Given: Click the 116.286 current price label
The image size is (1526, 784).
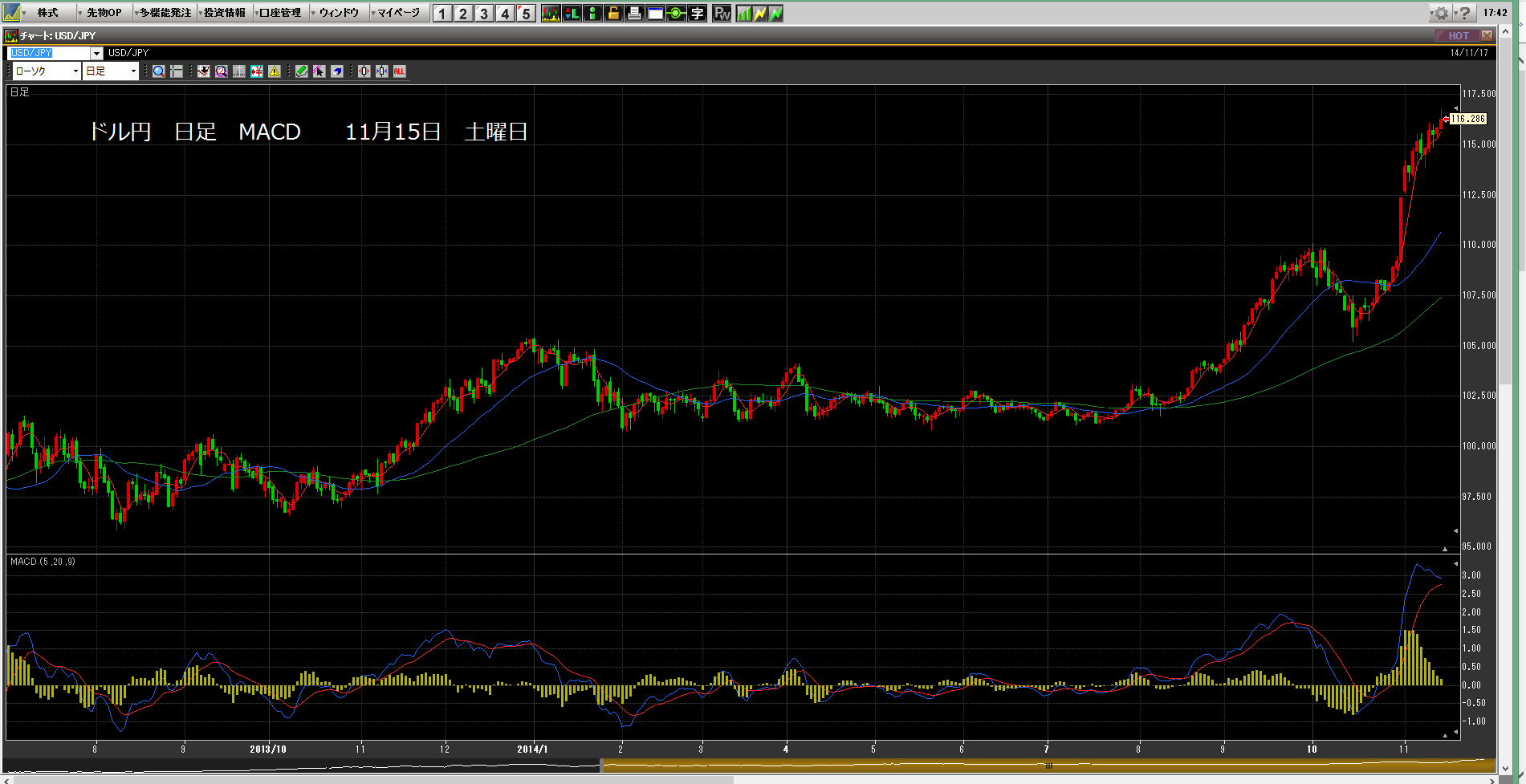Looking at the screenshot, I should coord(1468,119).
